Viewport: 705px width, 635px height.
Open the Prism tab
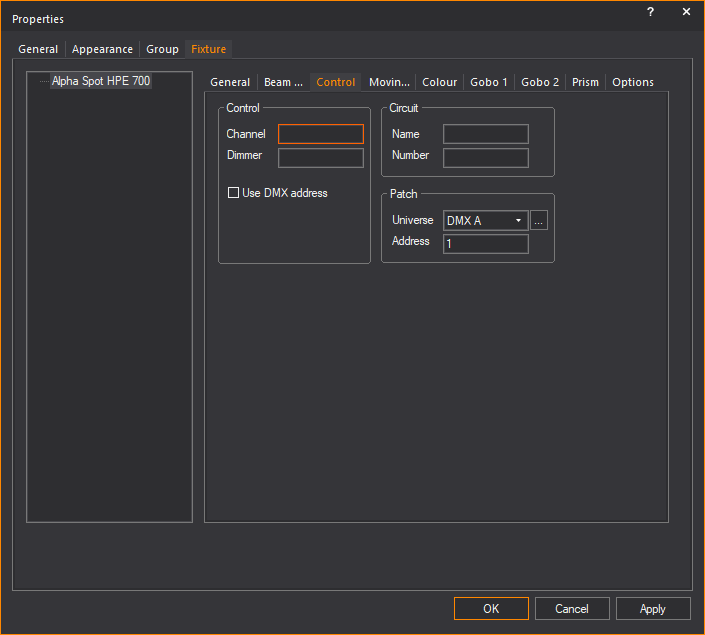pos(585,82)
